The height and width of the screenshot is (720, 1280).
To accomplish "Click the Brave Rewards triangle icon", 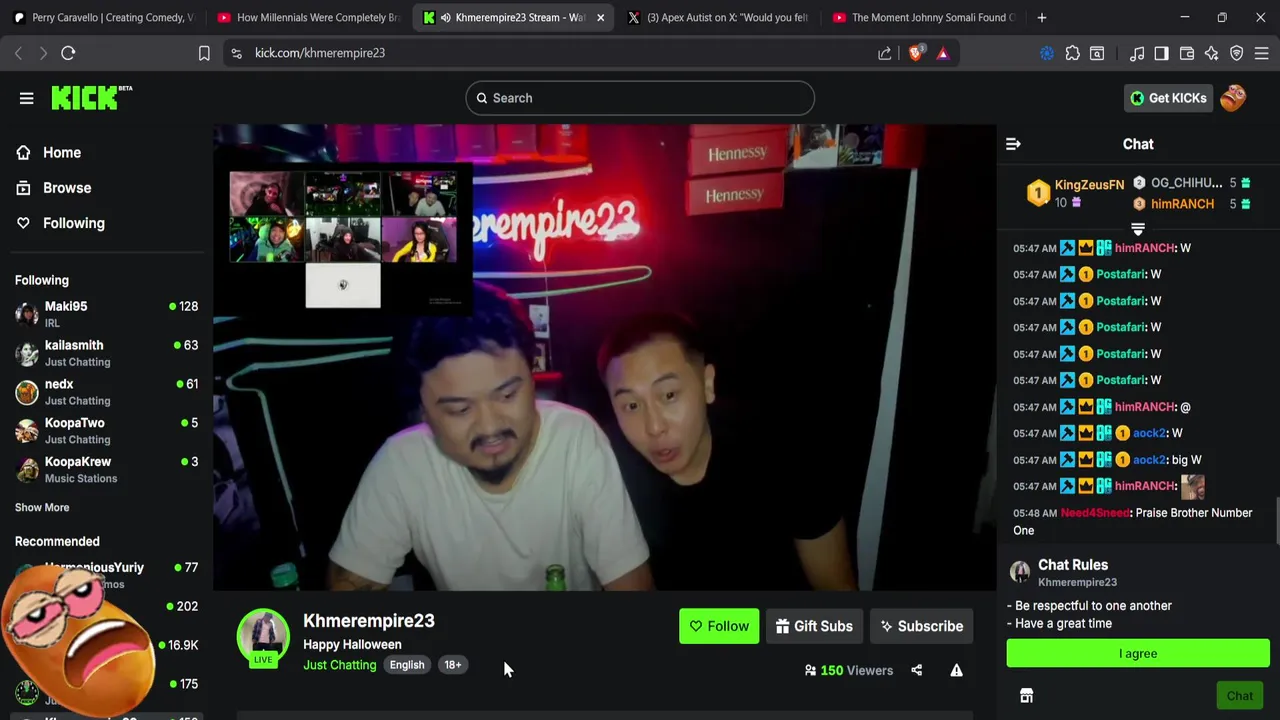I will click(x=942, y=53).
